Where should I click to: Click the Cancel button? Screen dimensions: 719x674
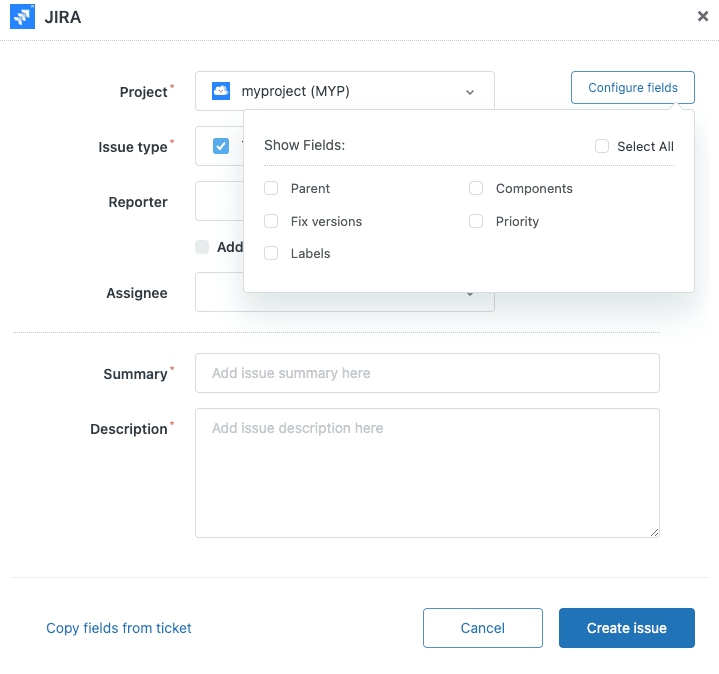(x=483, y=628)
